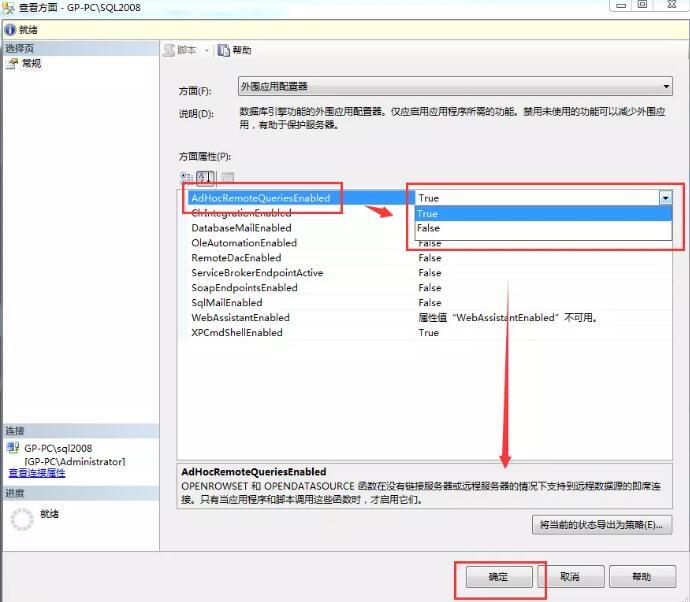
Task: Select the ClrIntegrationEnabled property
Action: pyautogui.click(x=241, y=213)
